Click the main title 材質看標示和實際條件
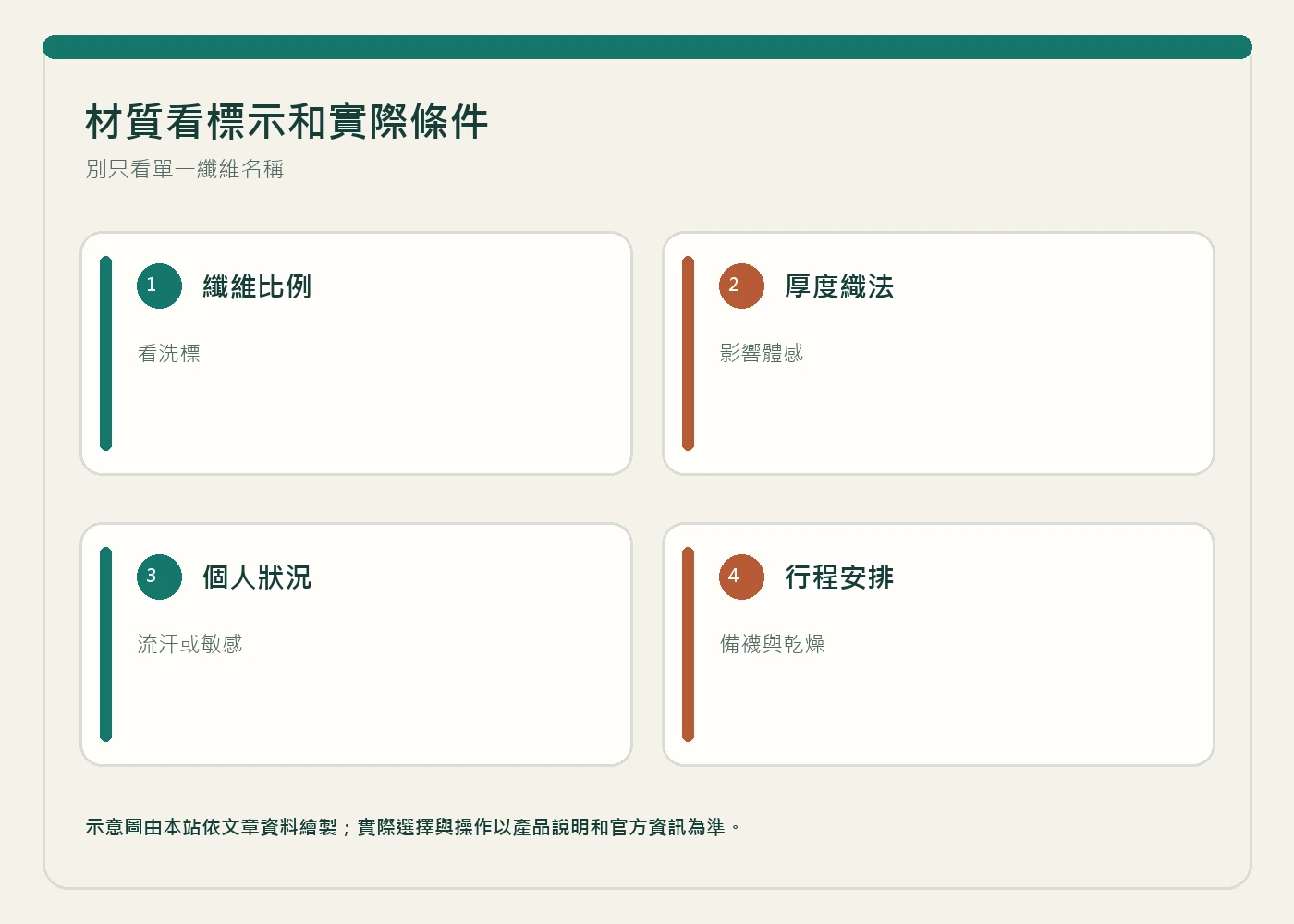This screenshot has height=924, width=1294. (x=287, y=122)
